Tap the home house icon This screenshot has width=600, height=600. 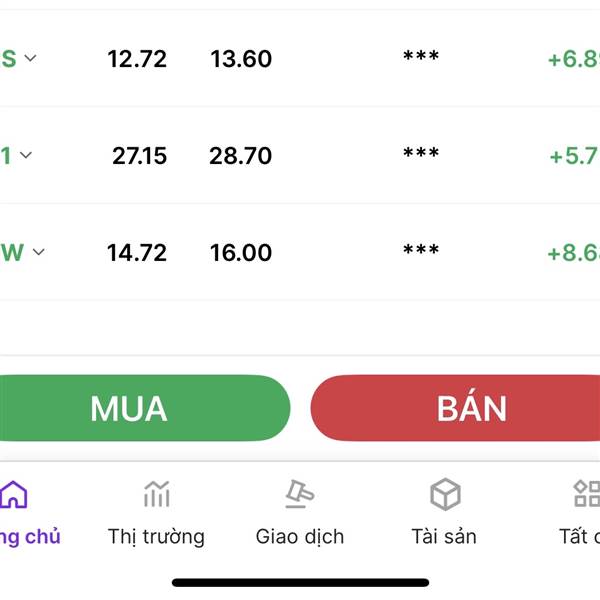pyautogui.click(x=14, y=494)
